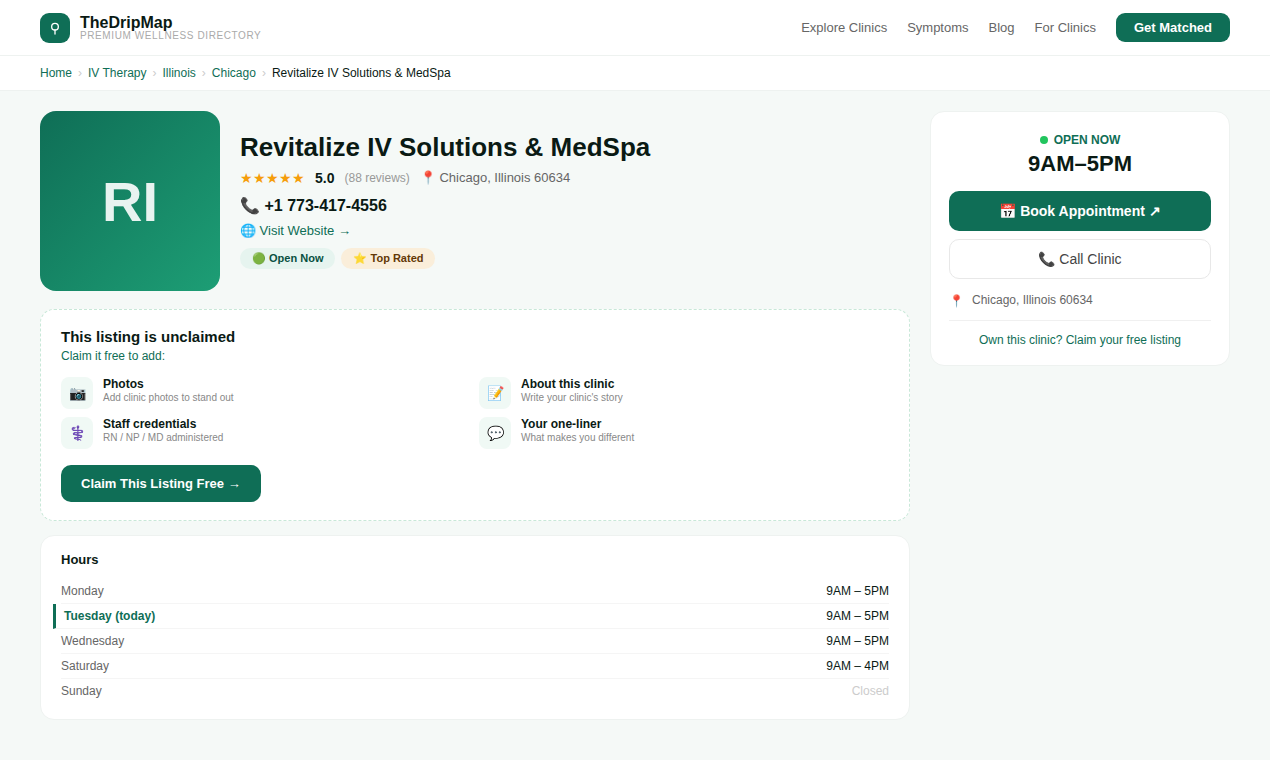Click the TheDripMap brand name
Image resolution: width=1270 pixels, height=760 pixels.
[x=126, y=22]
